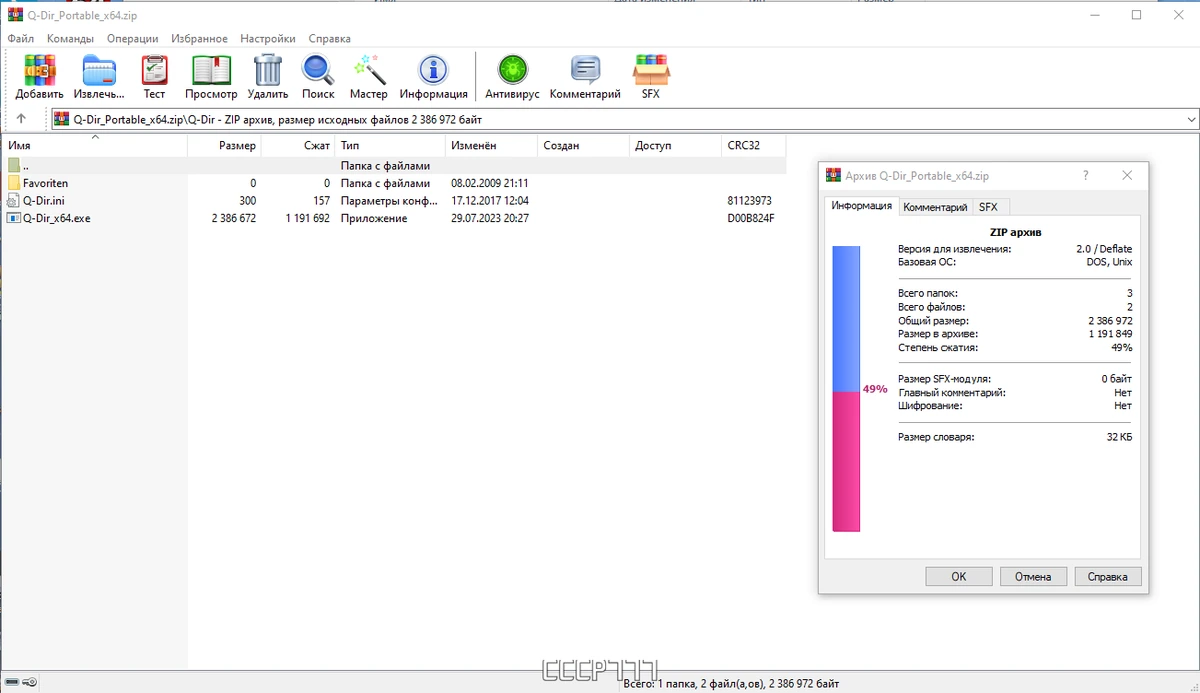
Task: Click the Favoriten folder icon
Action: coord(14,183)
